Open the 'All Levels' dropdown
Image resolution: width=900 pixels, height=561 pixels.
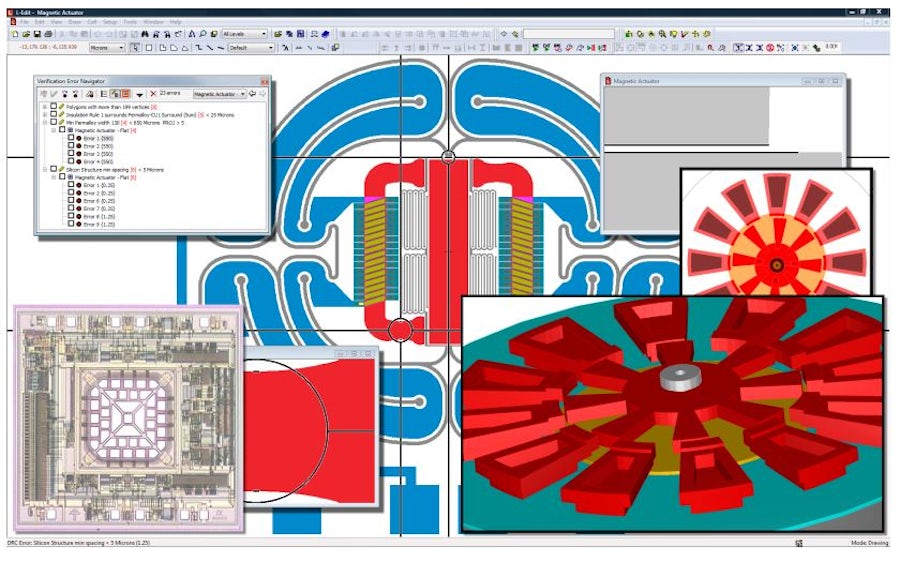pyautogui.click(x=245, y=34)
